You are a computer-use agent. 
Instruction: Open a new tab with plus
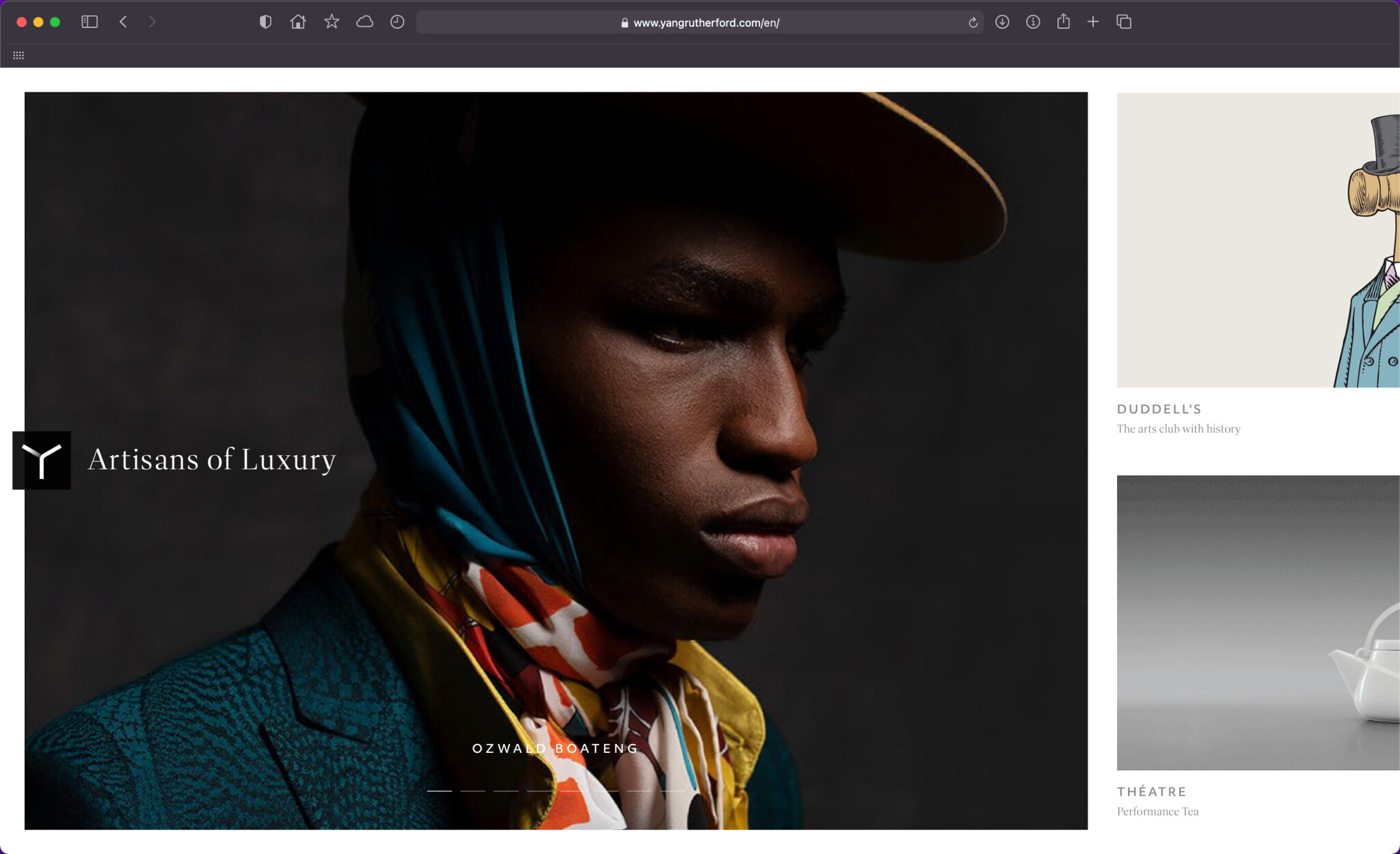pyautogui.click(x=1093, y=22)
